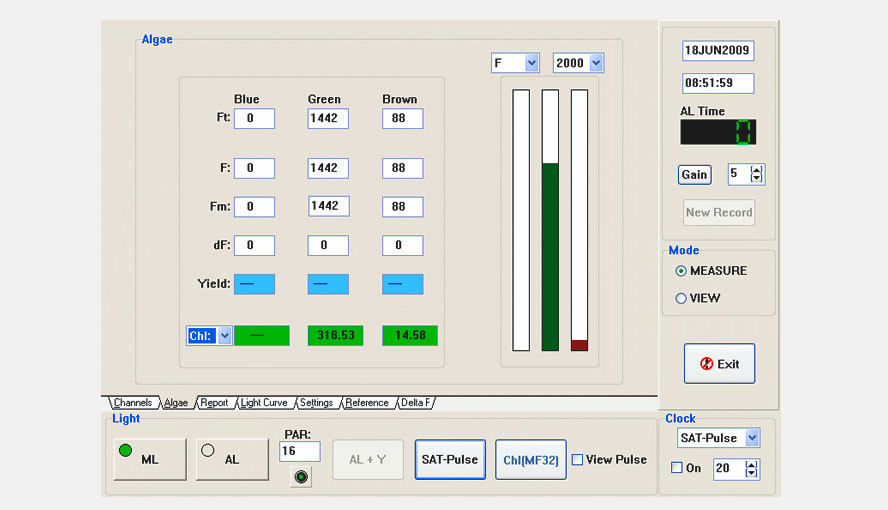Image resolution: width=888 pixels, height=510 pixels.
Task: Select the VIEW mode radio button
Action: pyautogui.click(x=681, y=298)
